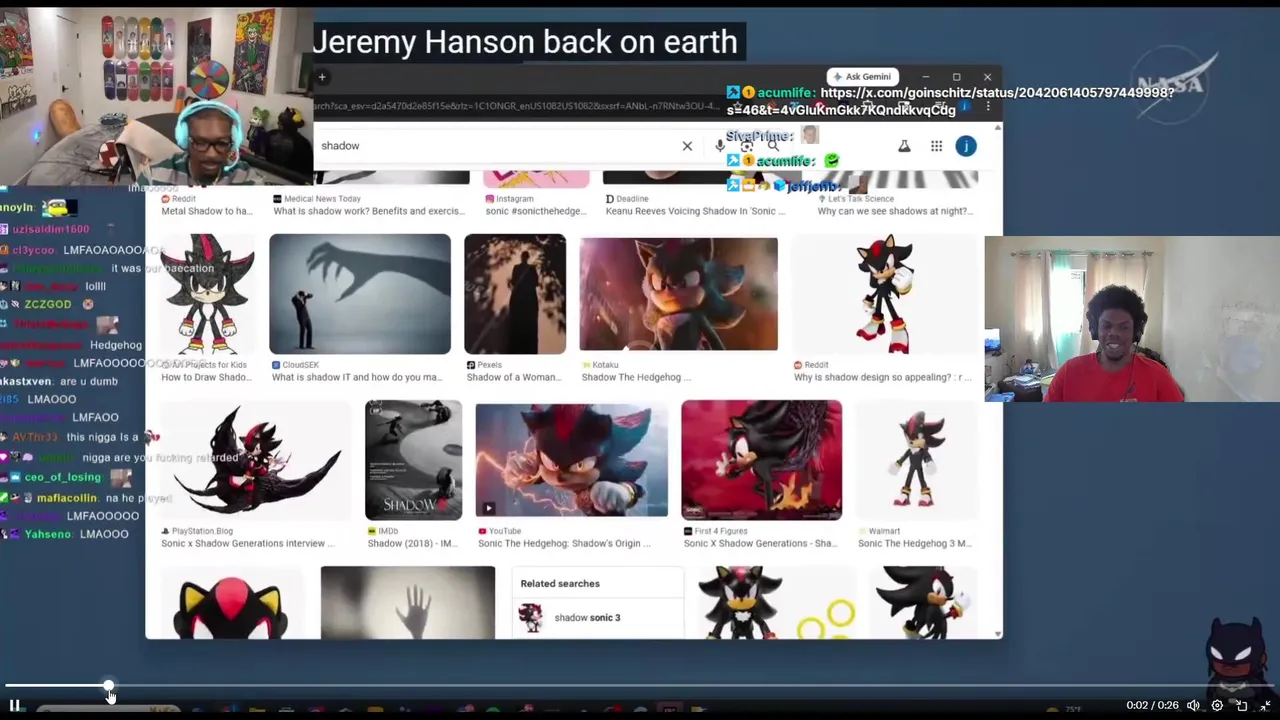Click chat username uzisaldim1600

[51, 229]
